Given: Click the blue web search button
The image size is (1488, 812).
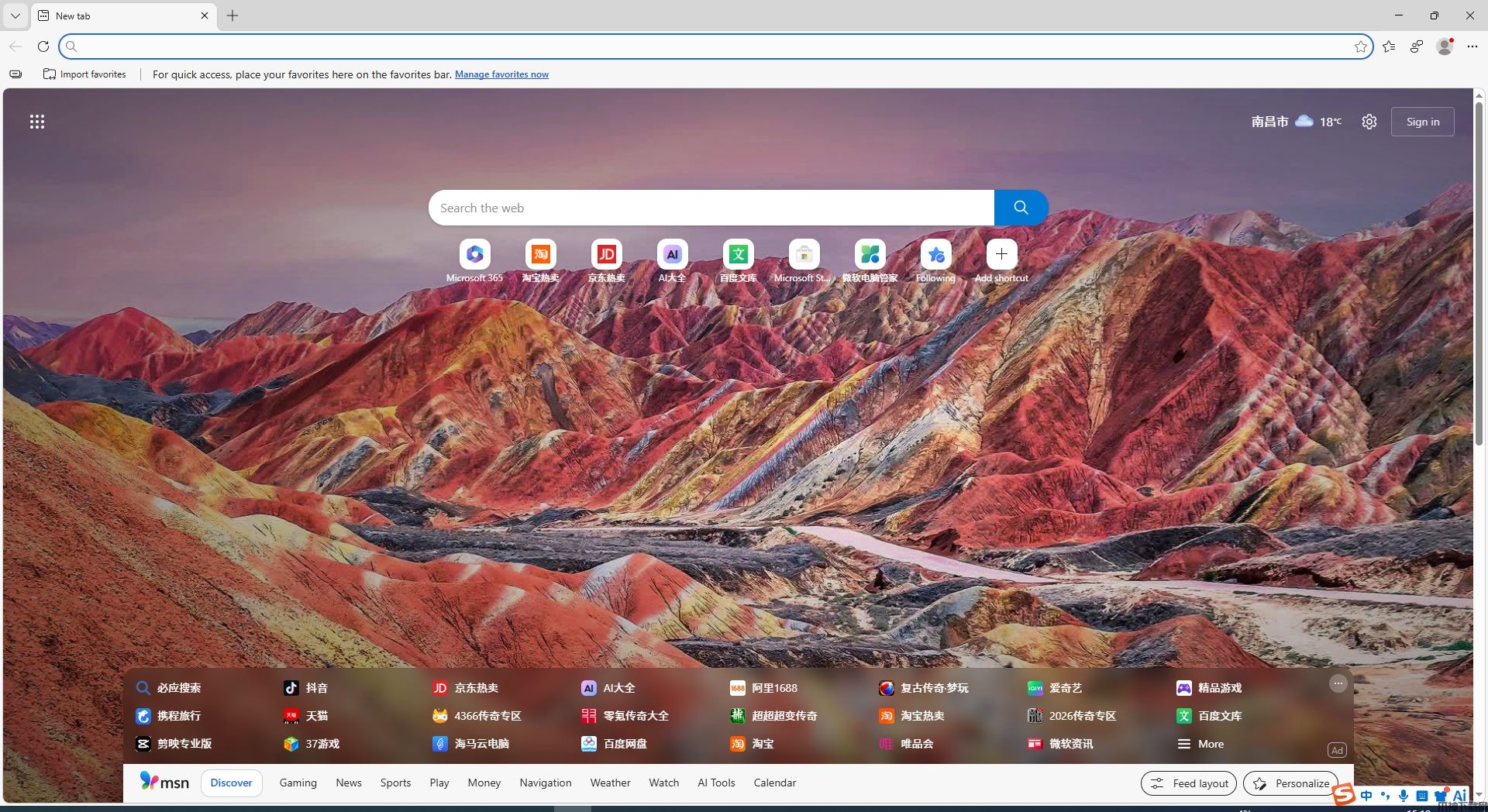Looking at the screenshot, I should click(x=1021, y=208).
